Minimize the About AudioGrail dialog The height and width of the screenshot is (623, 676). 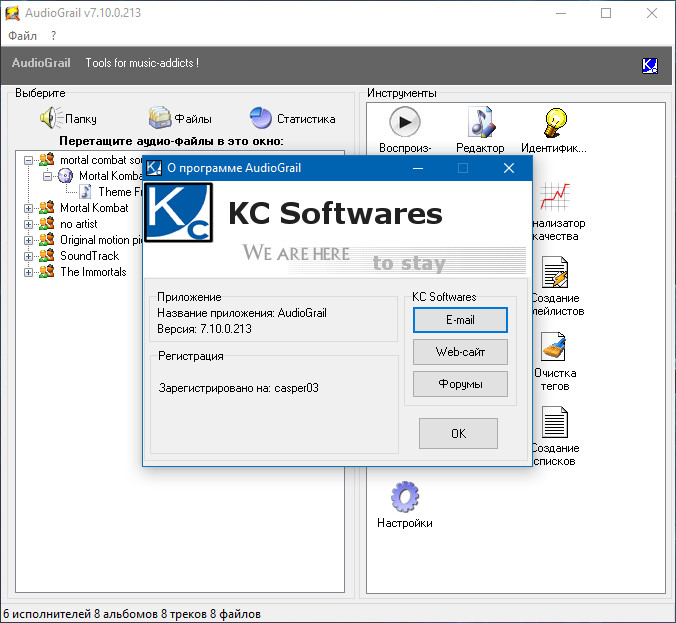418,168
